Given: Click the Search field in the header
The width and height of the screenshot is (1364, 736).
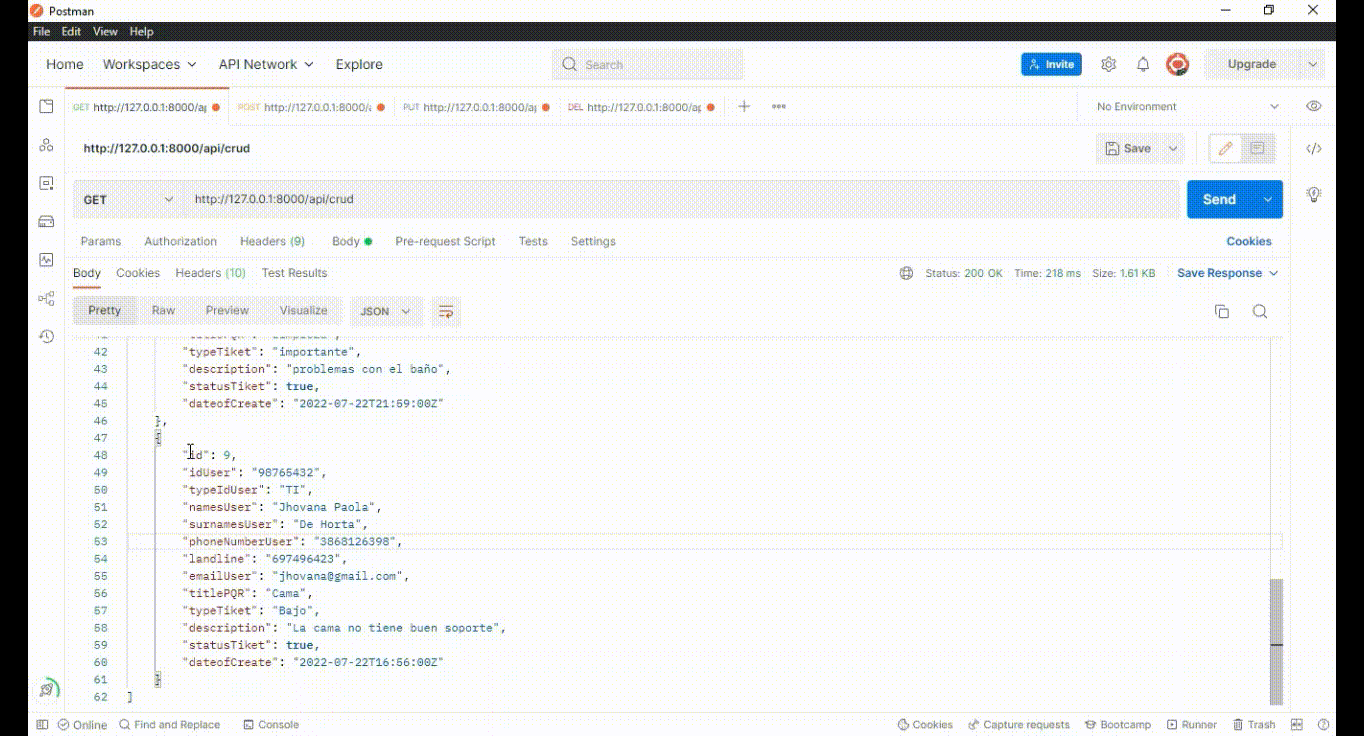Looking at the screenshot, I should pos(647,64).
